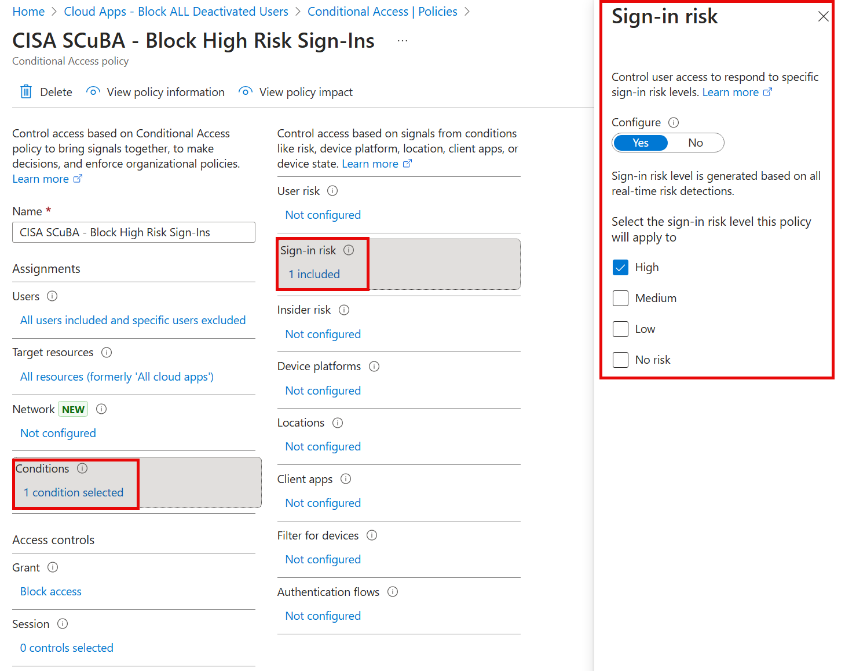Image resolution: width=845 pixels, height=671 pixels.
Task: Click the info icon beside Sign-in risk
Action: (x=347, y=251)
